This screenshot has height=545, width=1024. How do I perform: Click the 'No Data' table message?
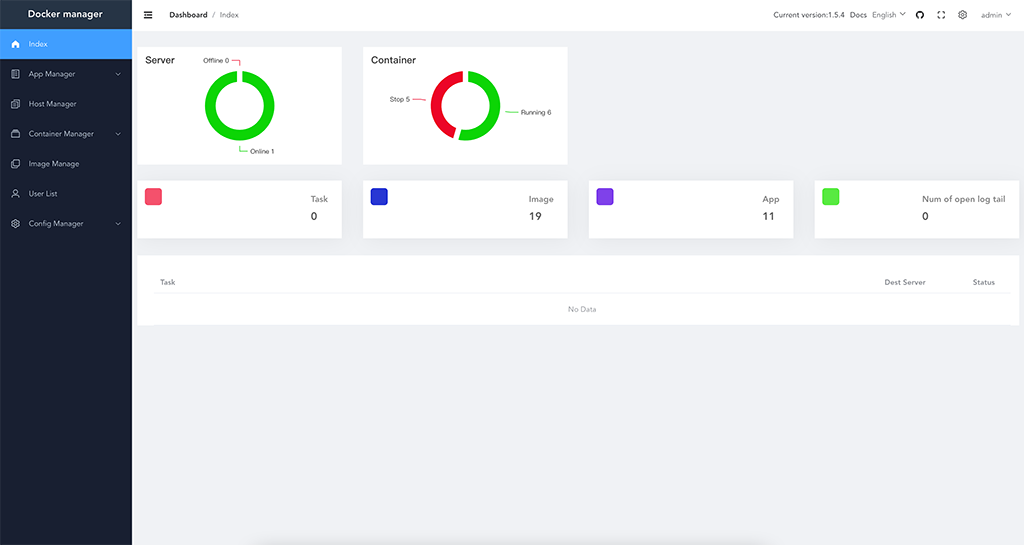582,309
